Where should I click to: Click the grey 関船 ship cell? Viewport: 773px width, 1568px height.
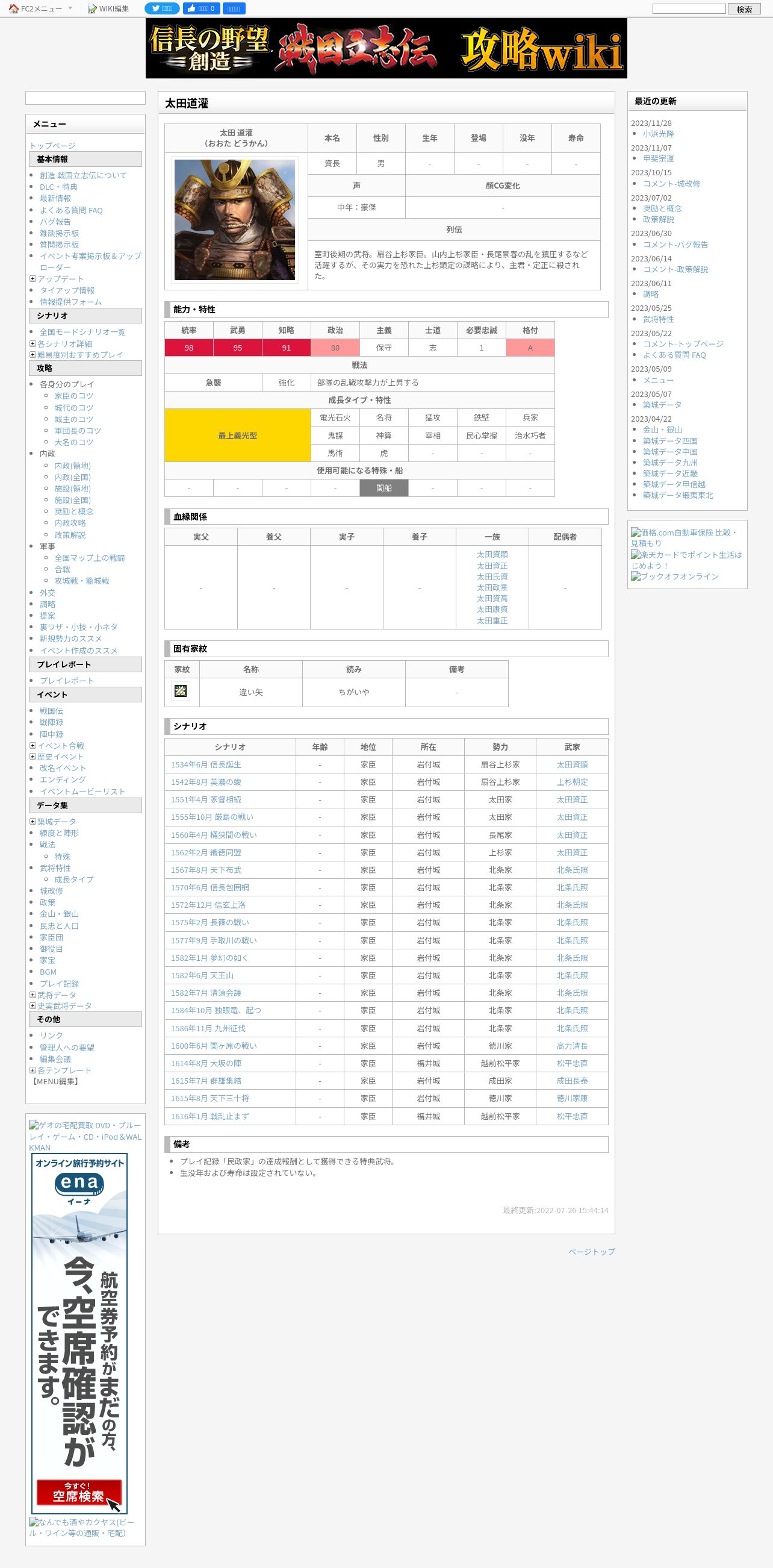(383, 488)
